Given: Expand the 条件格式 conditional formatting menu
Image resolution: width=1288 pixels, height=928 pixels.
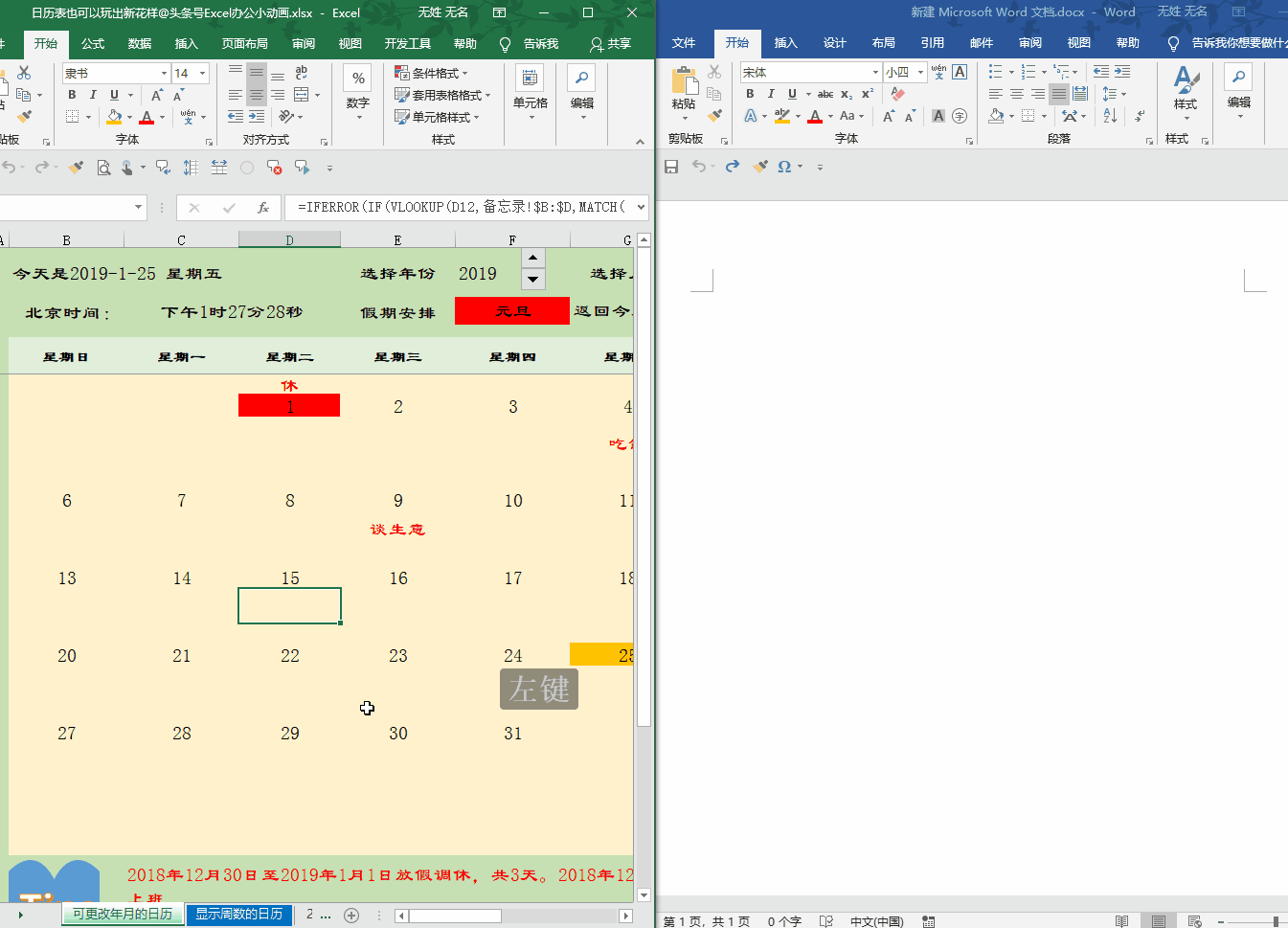Looking at the screenshot, I should 432,73.
